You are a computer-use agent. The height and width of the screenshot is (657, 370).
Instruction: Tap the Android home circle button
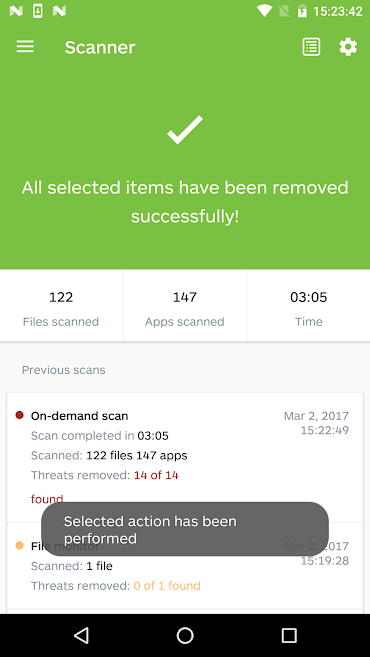click(x=185, y=635)
